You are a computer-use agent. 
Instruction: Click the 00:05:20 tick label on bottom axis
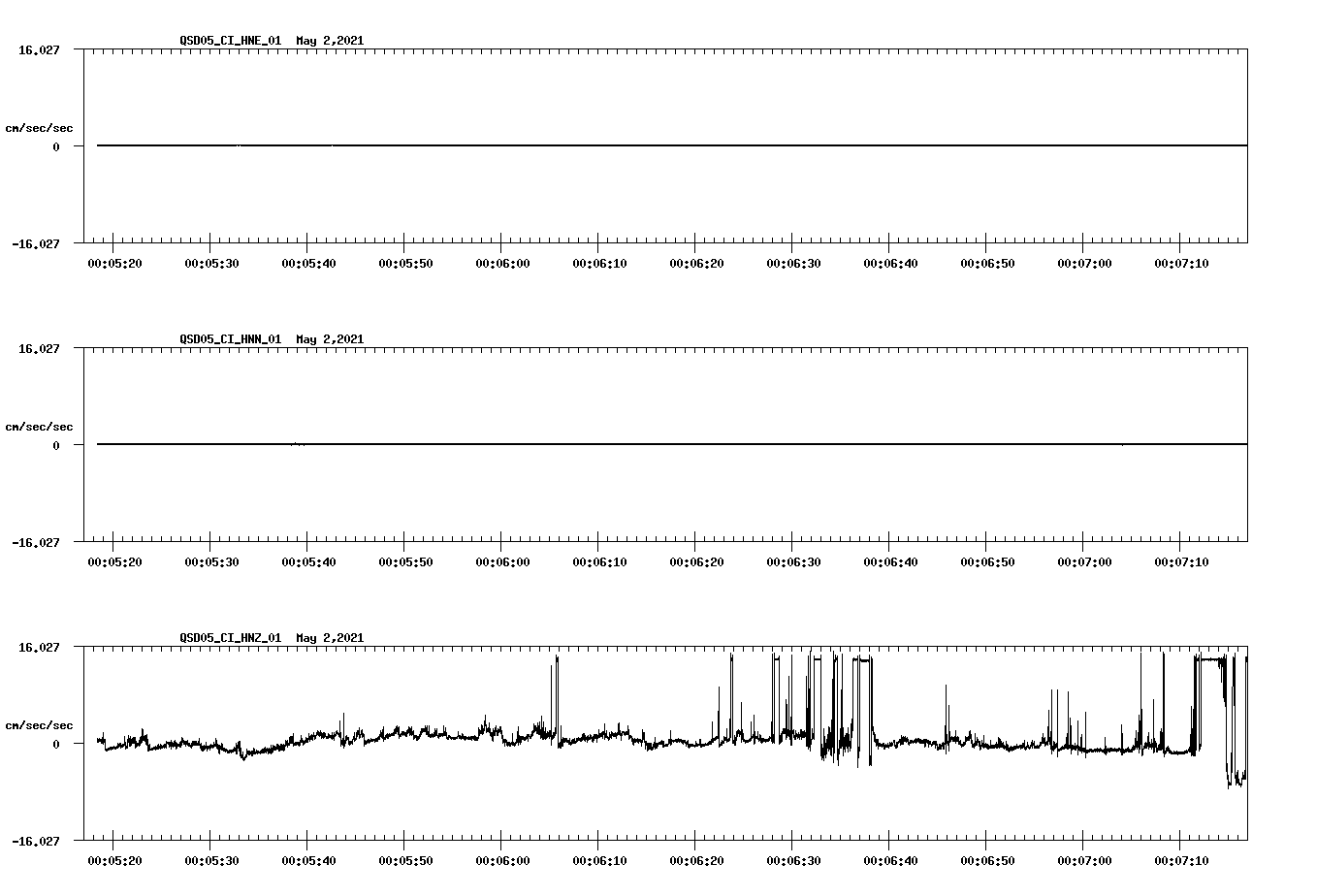[112, 861]
